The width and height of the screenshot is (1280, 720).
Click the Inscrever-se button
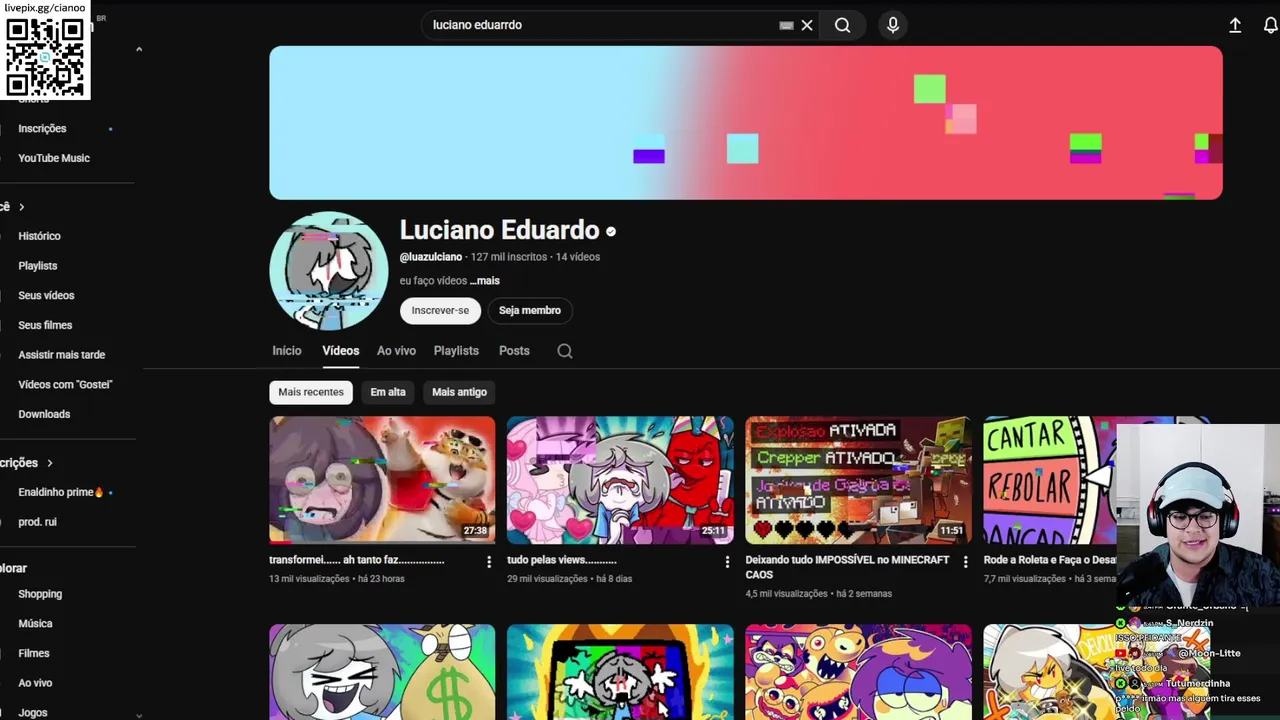(440, 310)
